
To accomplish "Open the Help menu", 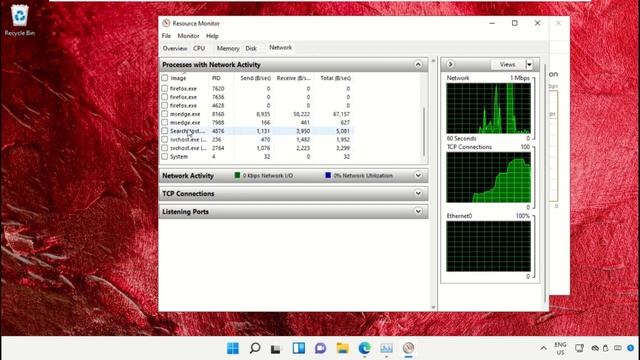I will [x=212, y=36].
